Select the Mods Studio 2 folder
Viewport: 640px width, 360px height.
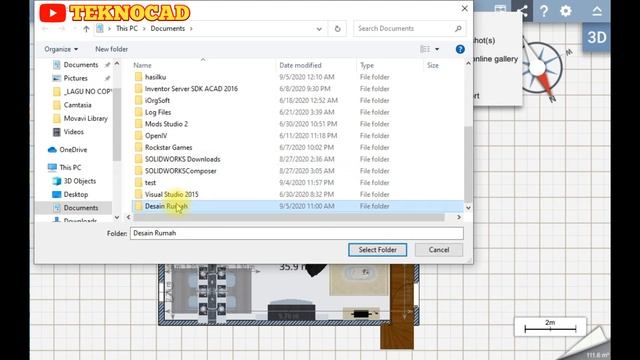click(166, 124)
